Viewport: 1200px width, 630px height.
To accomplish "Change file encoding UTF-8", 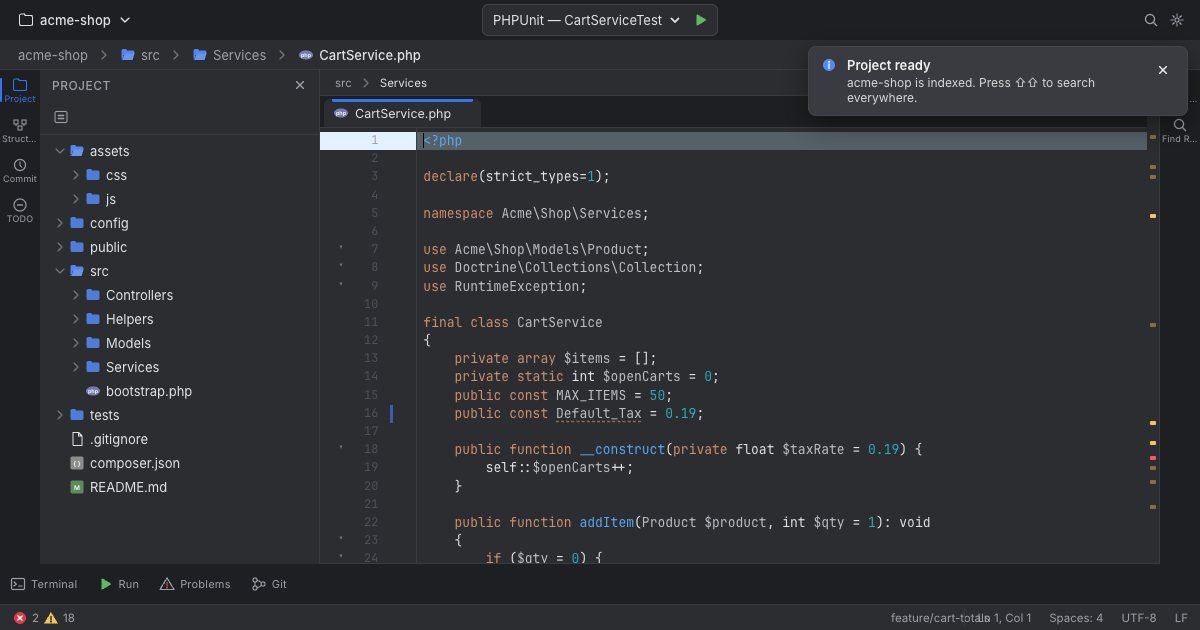I will pos(1139,618).
